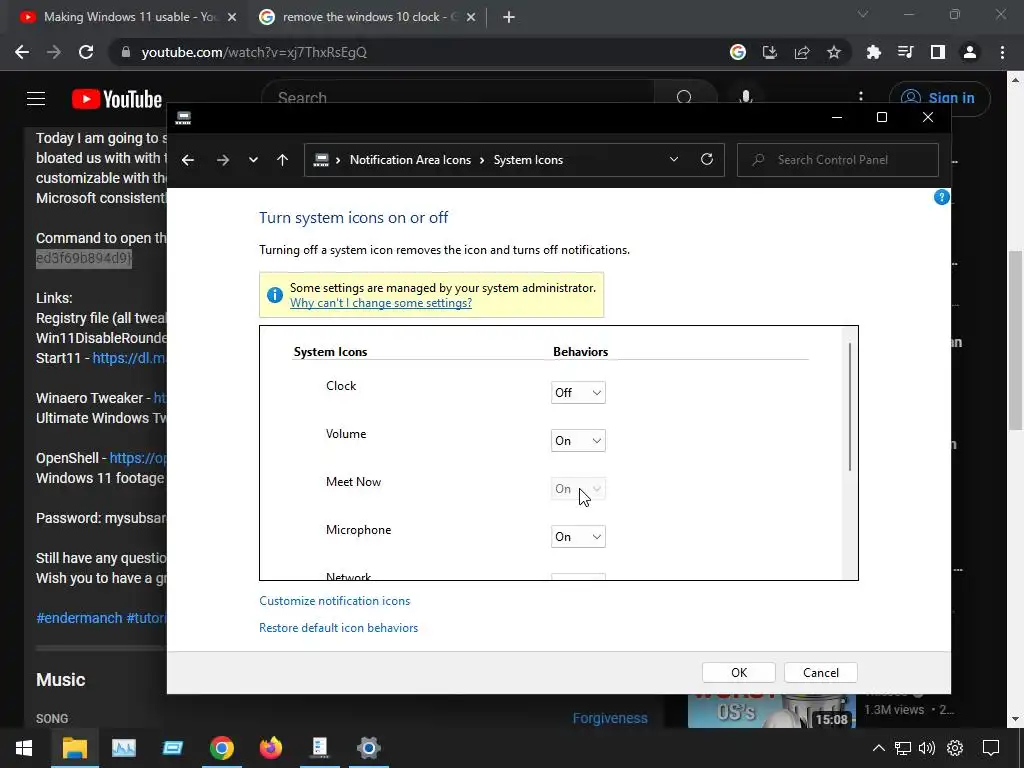Screen dimensions: 1024x768
Task: Click Restore default icon behaviors
Action: point(338,628)
